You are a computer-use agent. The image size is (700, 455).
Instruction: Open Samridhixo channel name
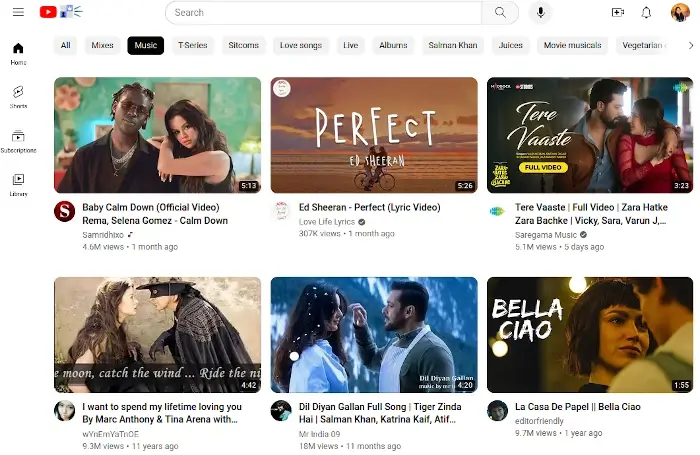(x=103, y=234)
